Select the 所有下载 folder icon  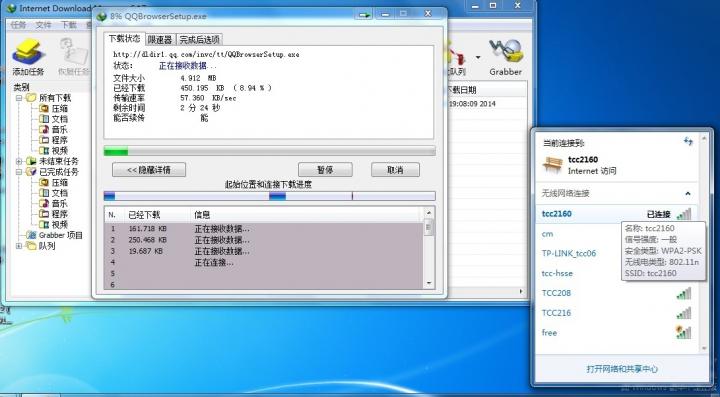pos(31,97)
